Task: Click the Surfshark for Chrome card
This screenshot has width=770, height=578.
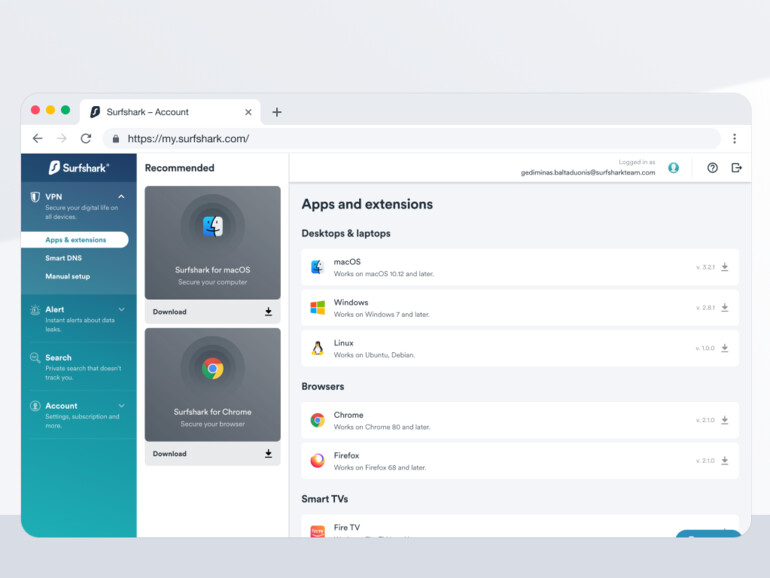Action: 213,385
